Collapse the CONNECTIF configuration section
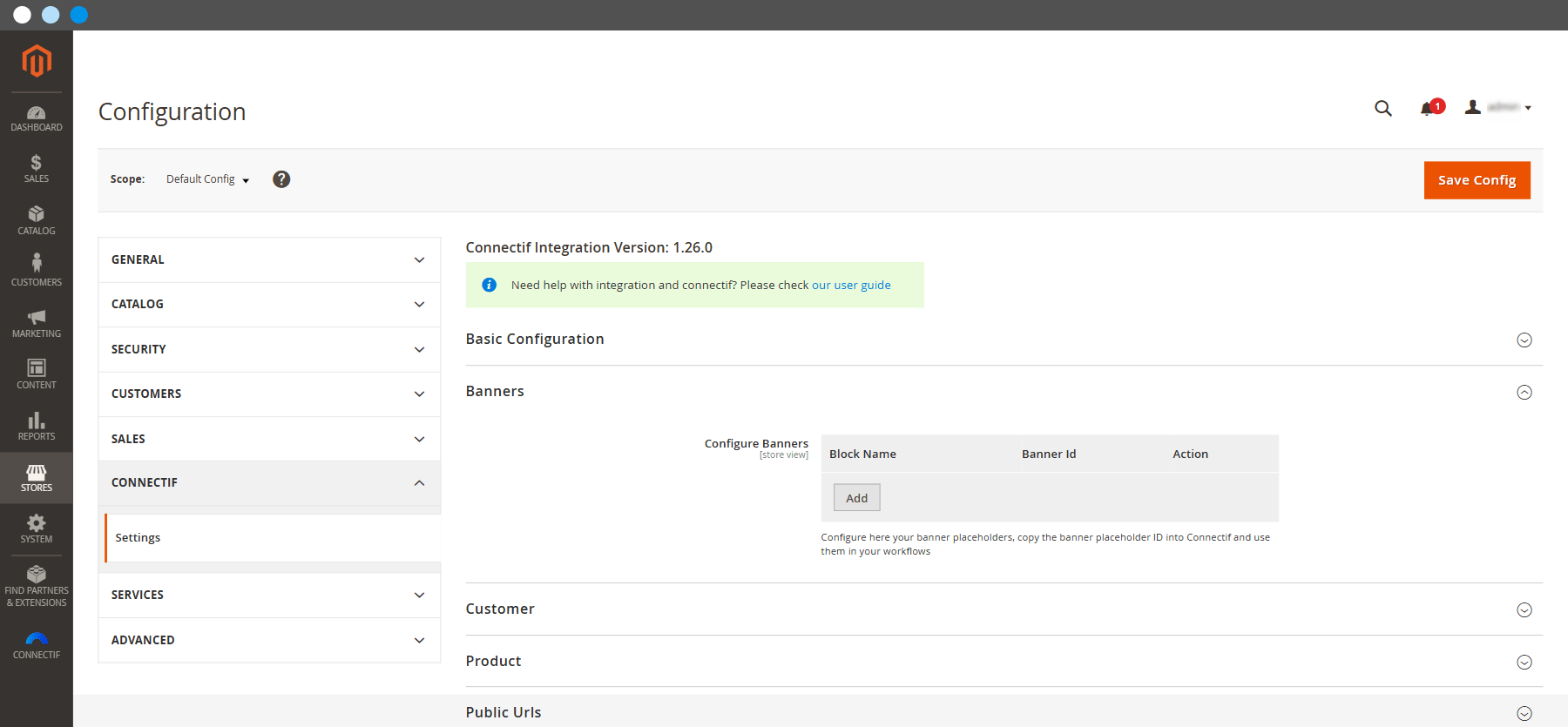The width and height of the screenshot is (1568, 727). [x=269, y=482]
